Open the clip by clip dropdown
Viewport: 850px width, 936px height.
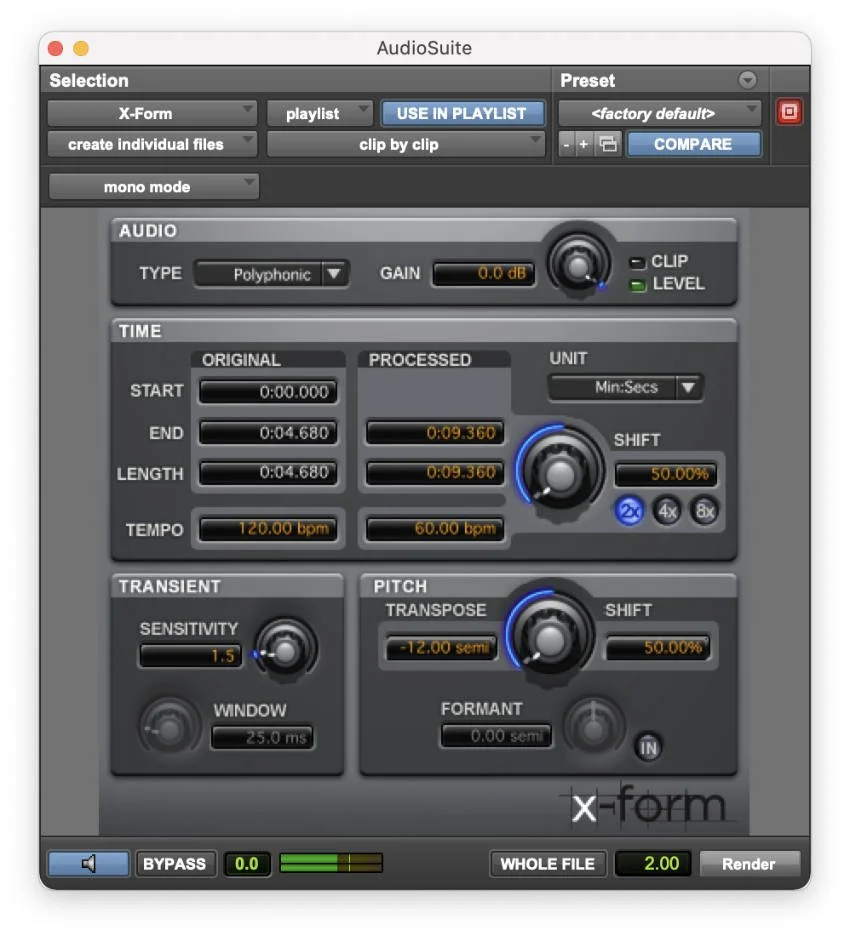[x=406, y=144]
